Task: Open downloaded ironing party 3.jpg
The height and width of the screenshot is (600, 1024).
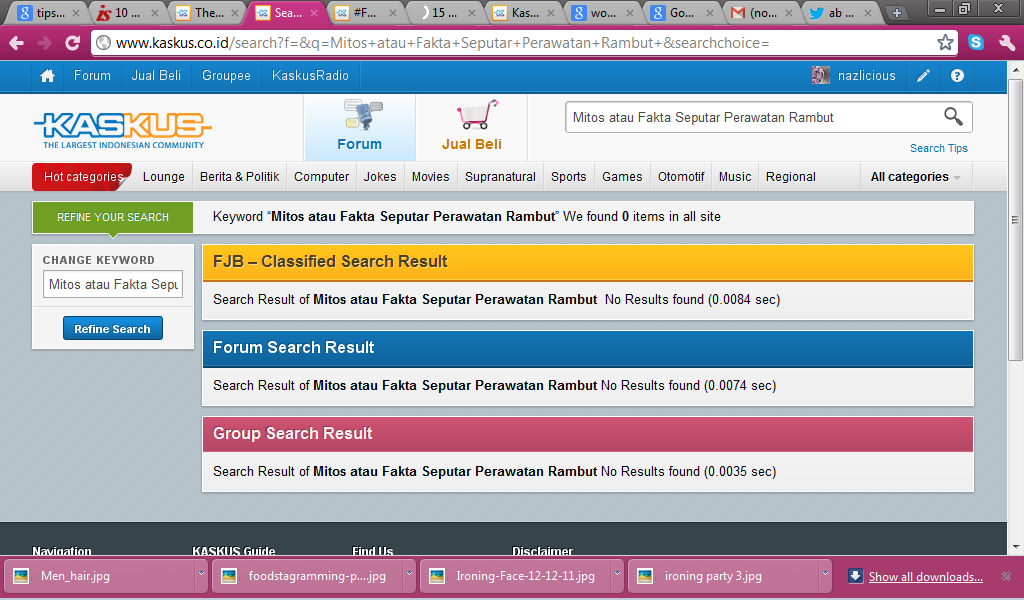Action: coord(722,576)
